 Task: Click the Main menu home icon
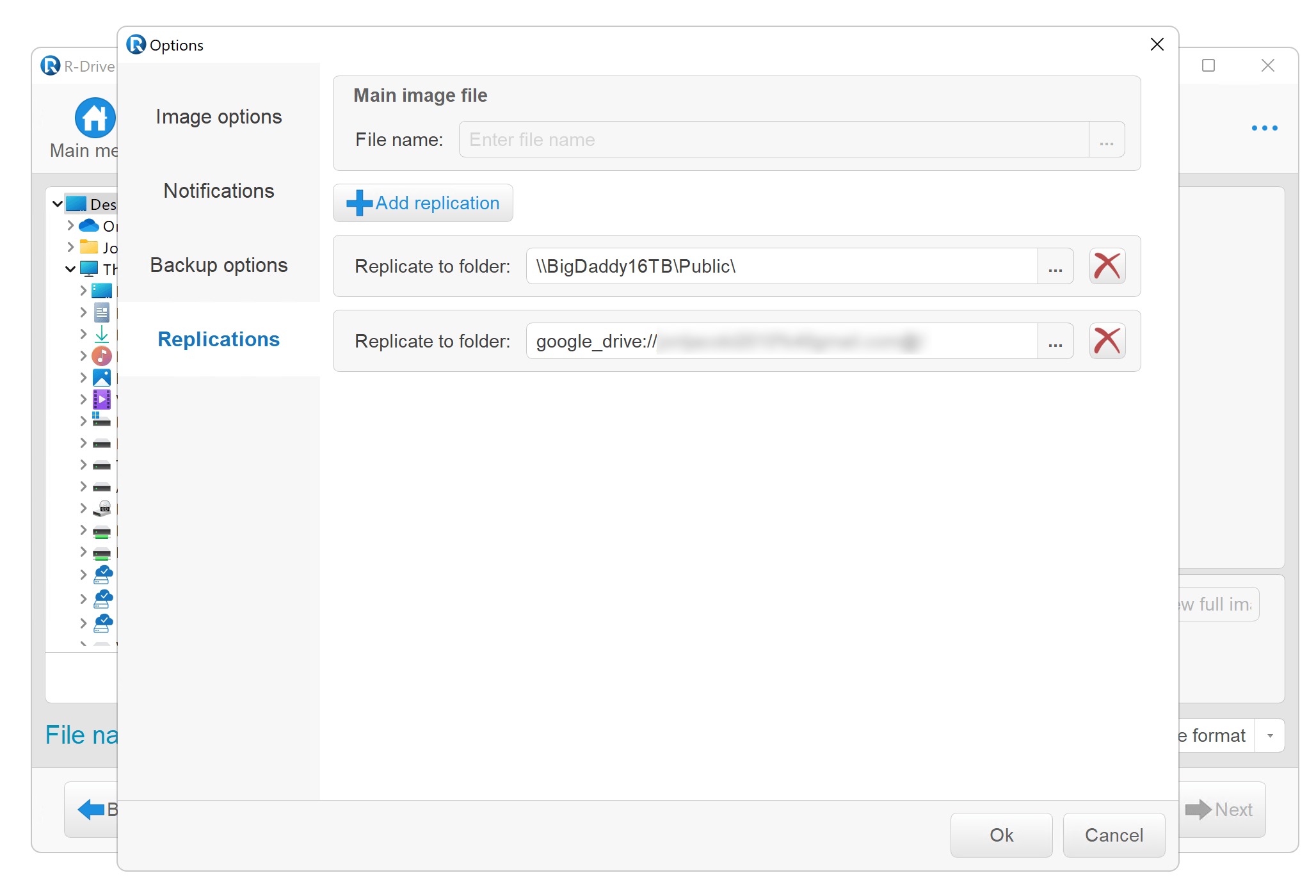(x=95, y=118)
